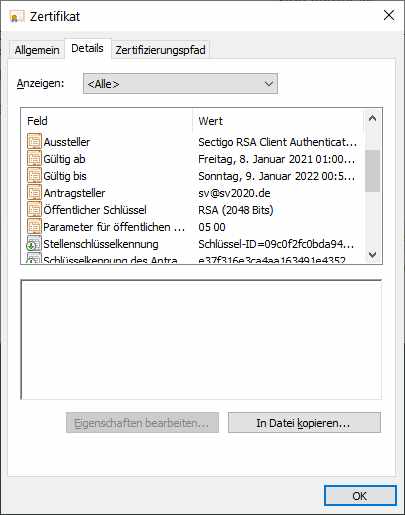Click the Gültig bis field icon
The height and width of the screenshot is (515, 405).
pyautogui.click(x=34, y=176)
